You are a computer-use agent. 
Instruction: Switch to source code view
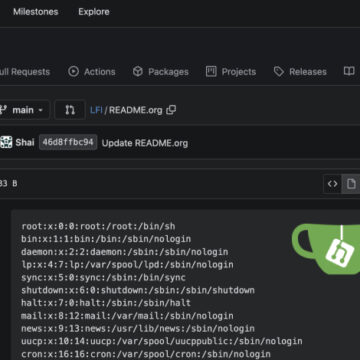(x=332, y=184)
